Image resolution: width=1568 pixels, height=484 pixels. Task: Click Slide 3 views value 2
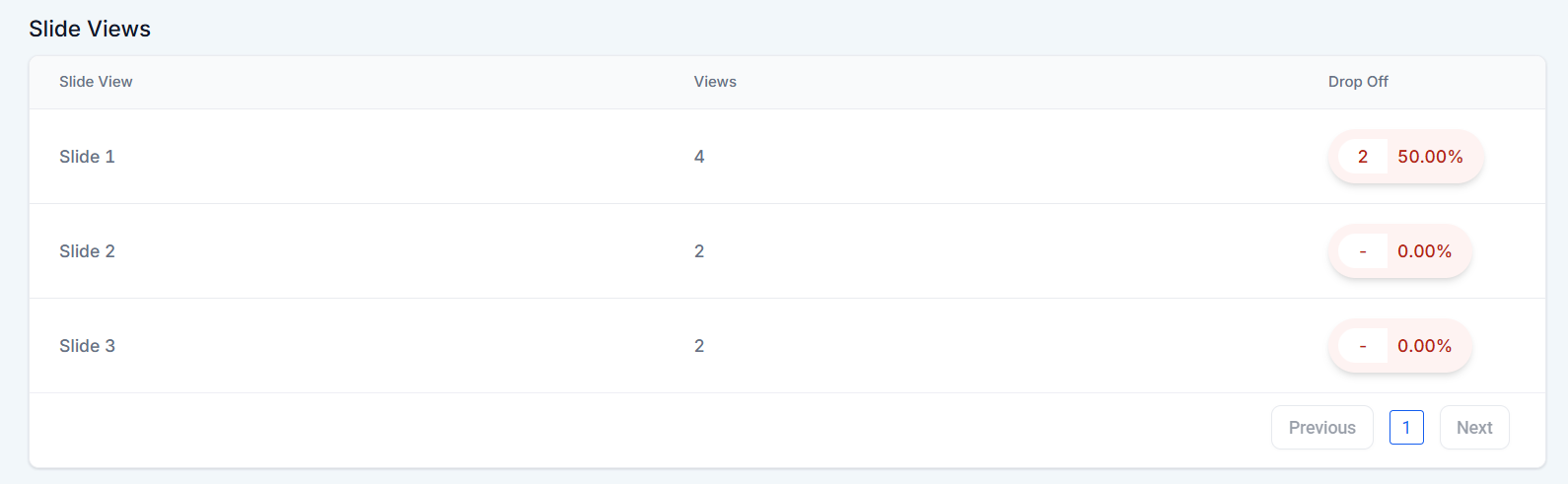(x=699, y=346)
